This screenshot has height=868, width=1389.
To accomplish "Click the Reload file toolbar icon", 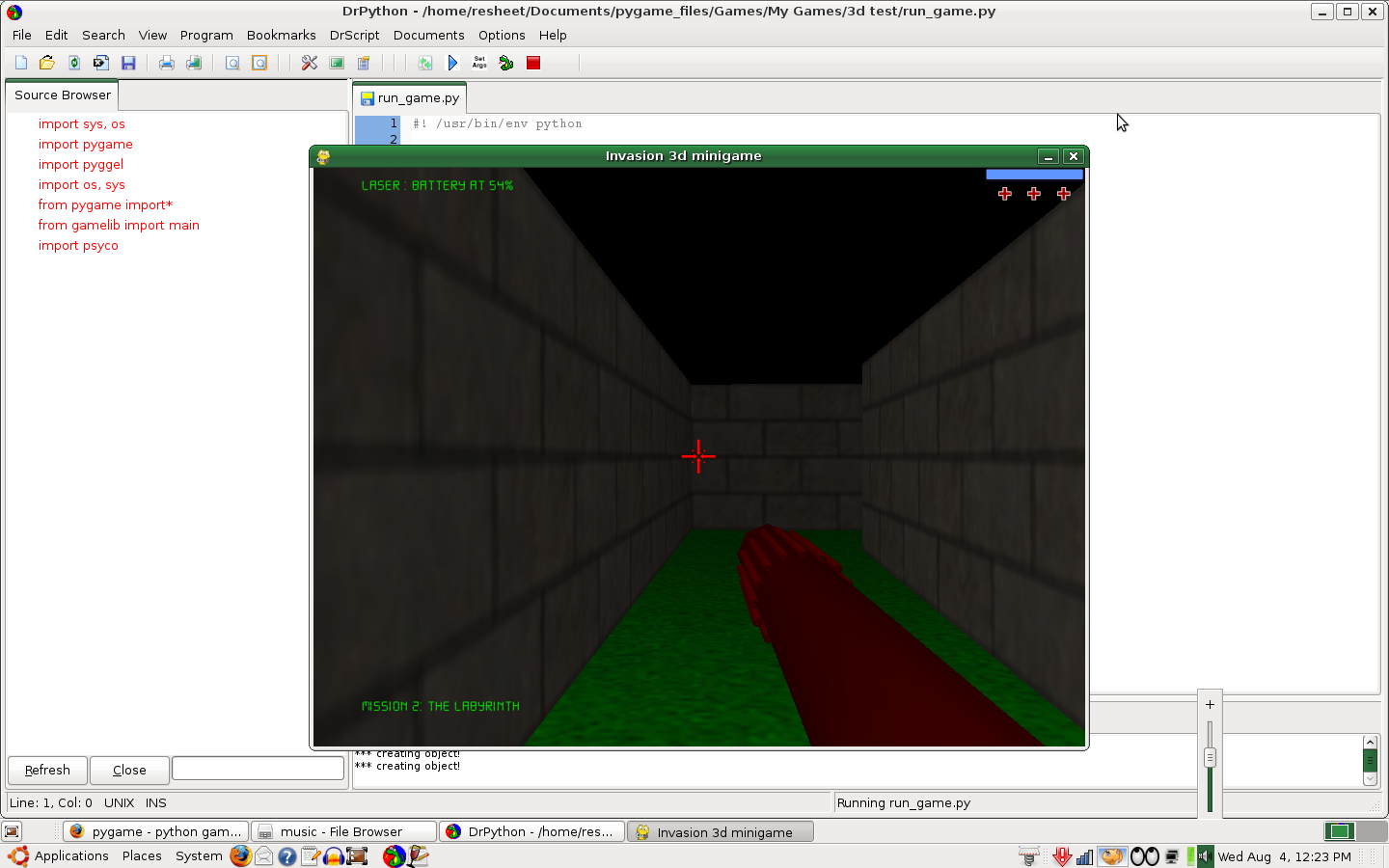I will 74,63.
